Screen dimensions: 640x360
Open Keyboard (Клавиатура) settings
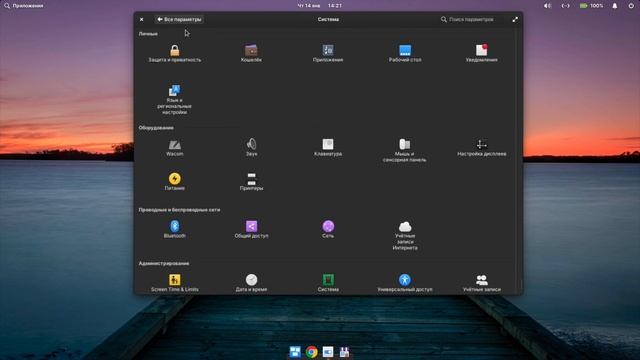pyautogui.click(x=328, y=148)
